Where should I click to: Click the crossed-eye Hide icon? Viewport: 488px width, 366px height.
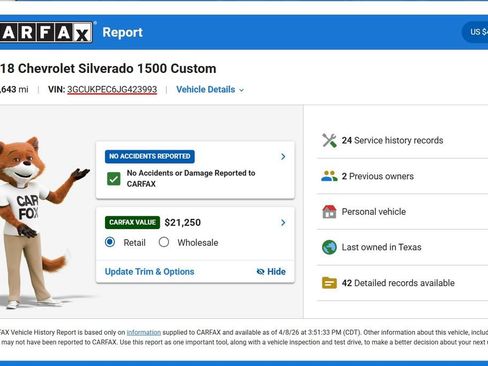(x=260, y=272)
